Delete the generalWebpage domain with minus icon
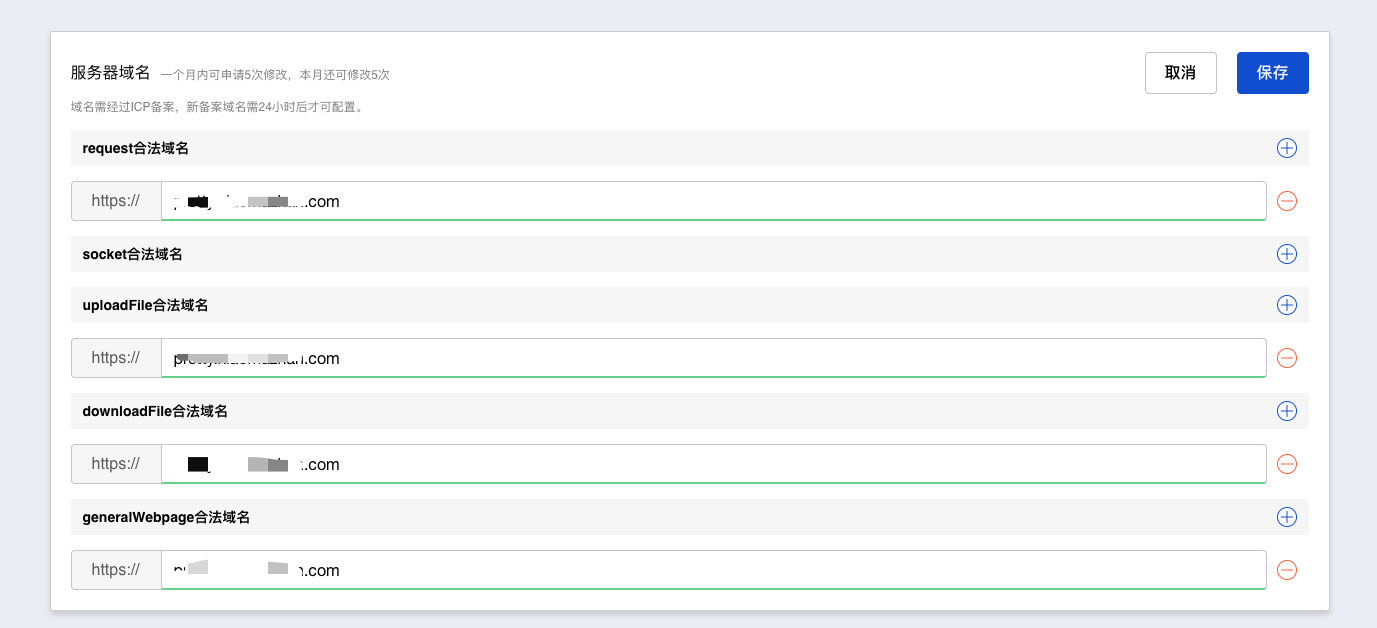This screenshot has width=1377, height=628. click(1287, 570)
